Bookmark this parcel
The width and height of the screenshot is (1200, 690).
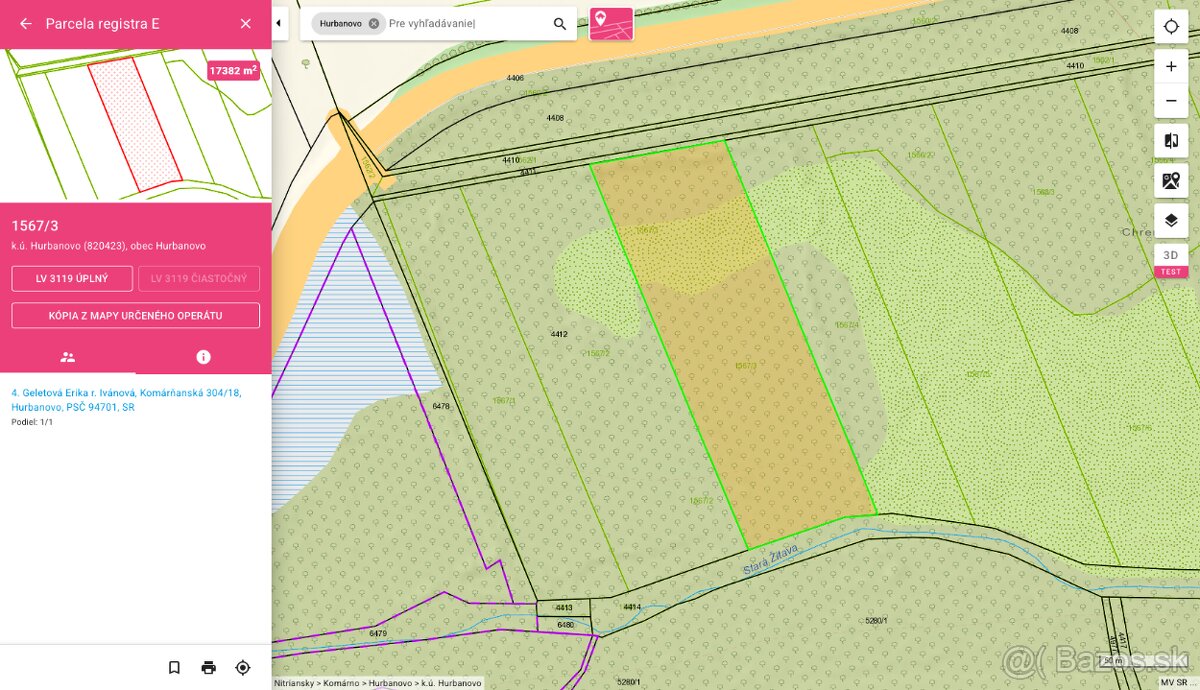(x=174, y=667)
